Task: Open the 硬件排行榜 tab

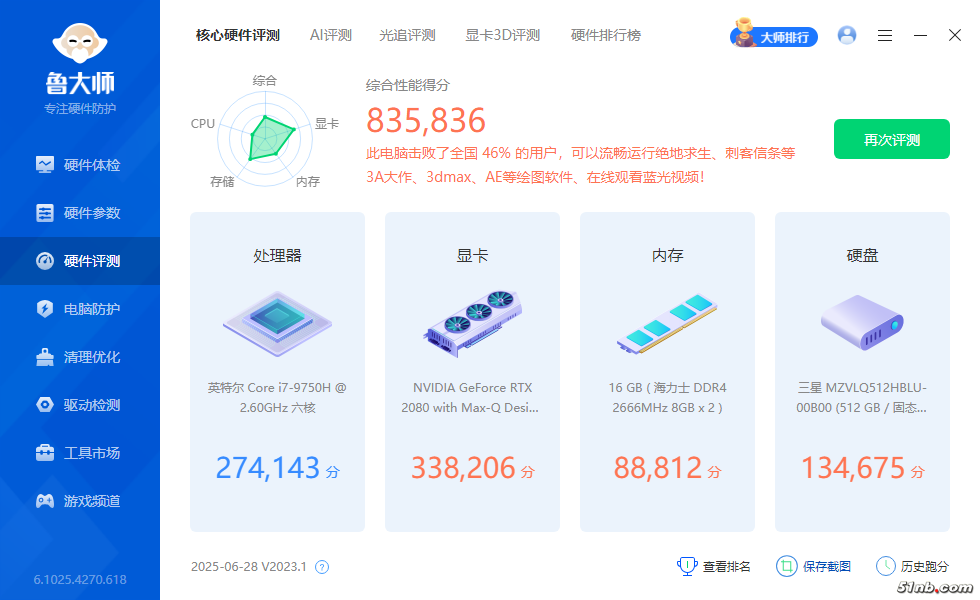Action: pyautogui.click(x=605, y=35)
